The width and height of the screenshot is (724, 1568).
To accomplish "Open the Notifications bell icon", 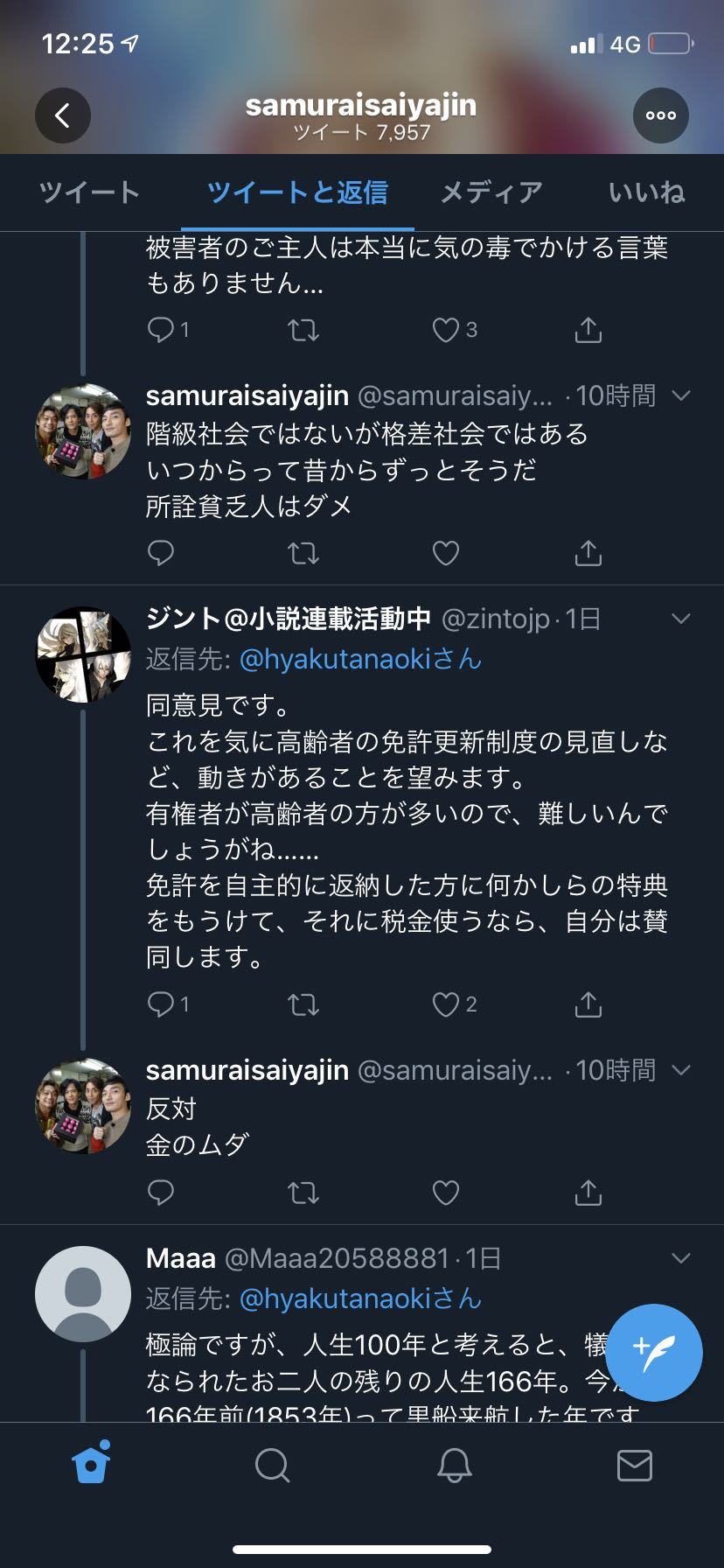I will point(454,1464).
